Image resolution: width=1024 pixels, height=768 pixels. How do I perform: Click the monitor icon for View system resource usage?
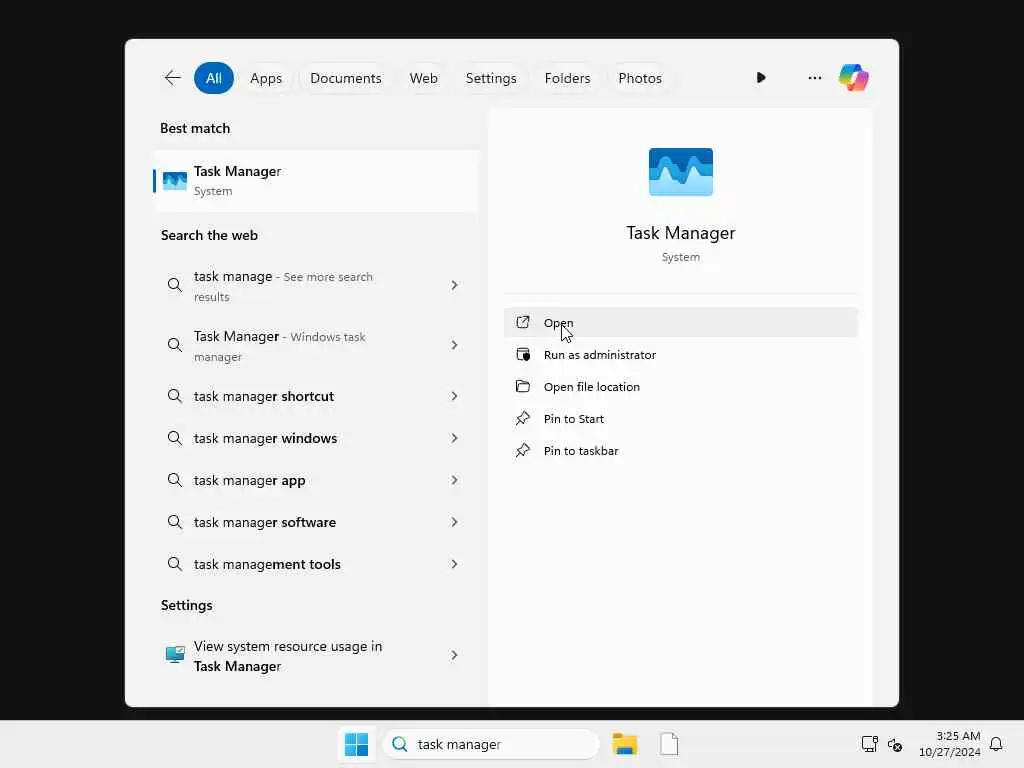175,654
